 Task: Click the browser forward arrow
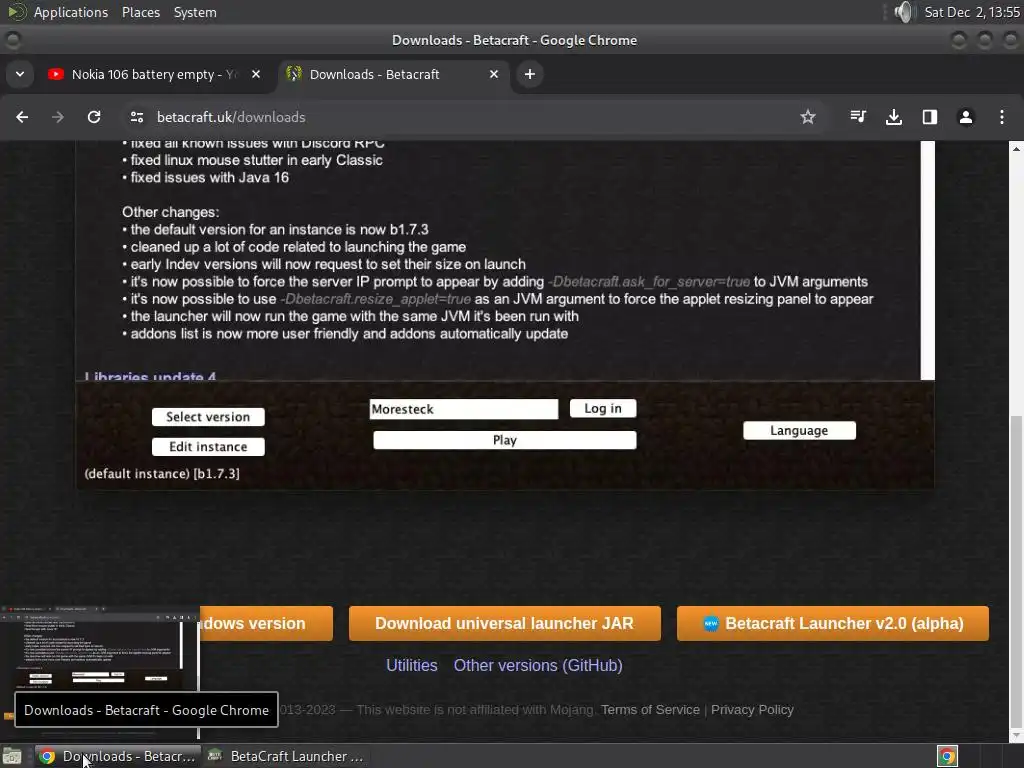click(58, 117)
